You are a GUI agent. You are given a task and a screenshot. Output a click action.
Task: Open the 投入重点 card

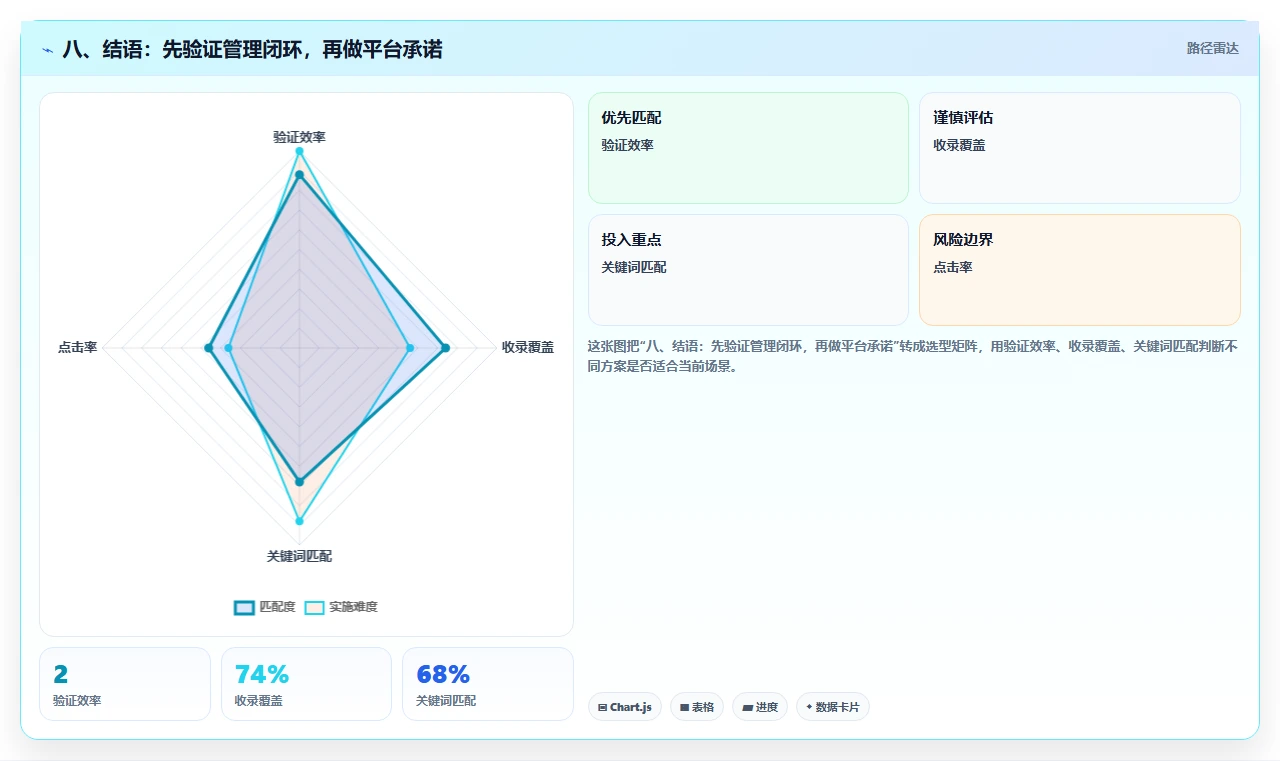point(748,270)
